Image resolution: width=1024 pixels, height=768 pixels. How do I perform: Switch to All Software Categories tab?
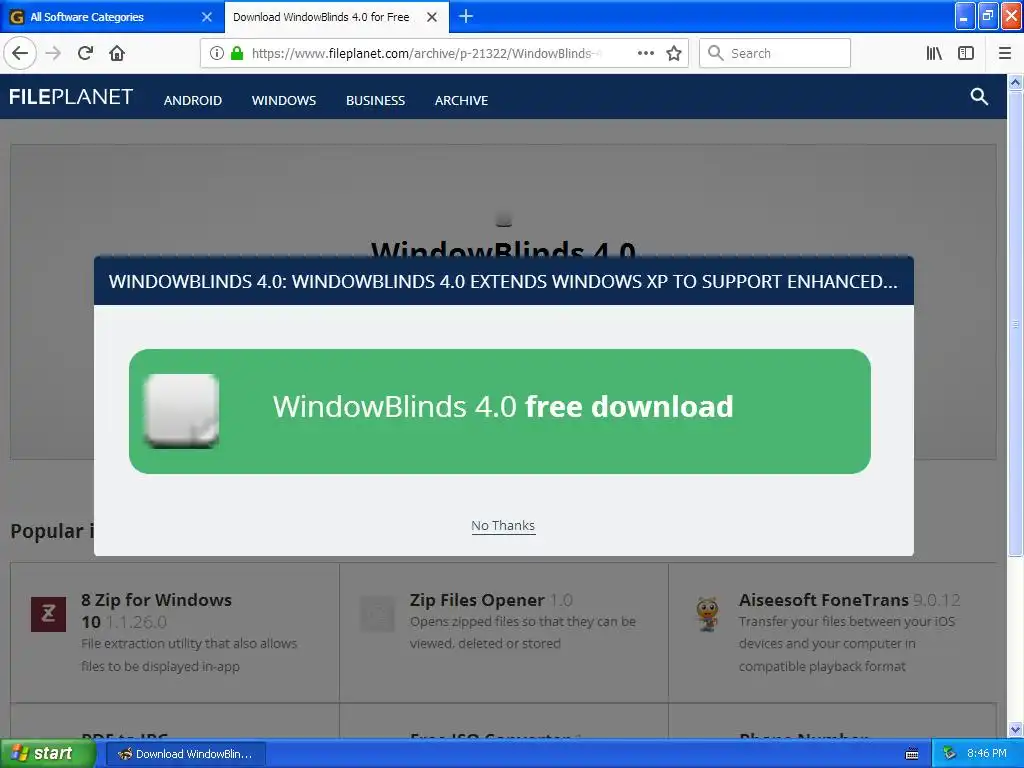point(111,17)
